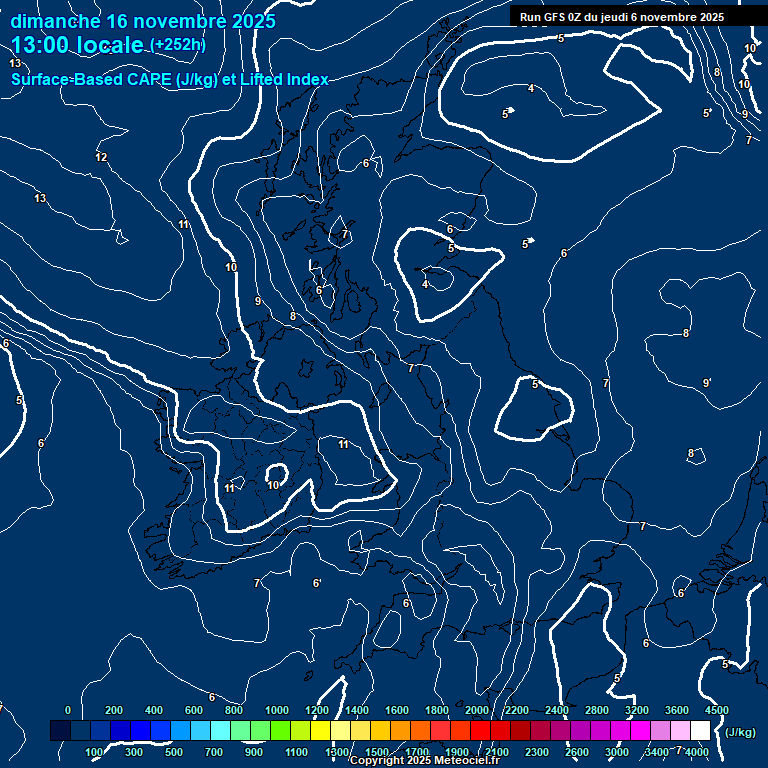Click the legend value '1800'

(437, 710)
